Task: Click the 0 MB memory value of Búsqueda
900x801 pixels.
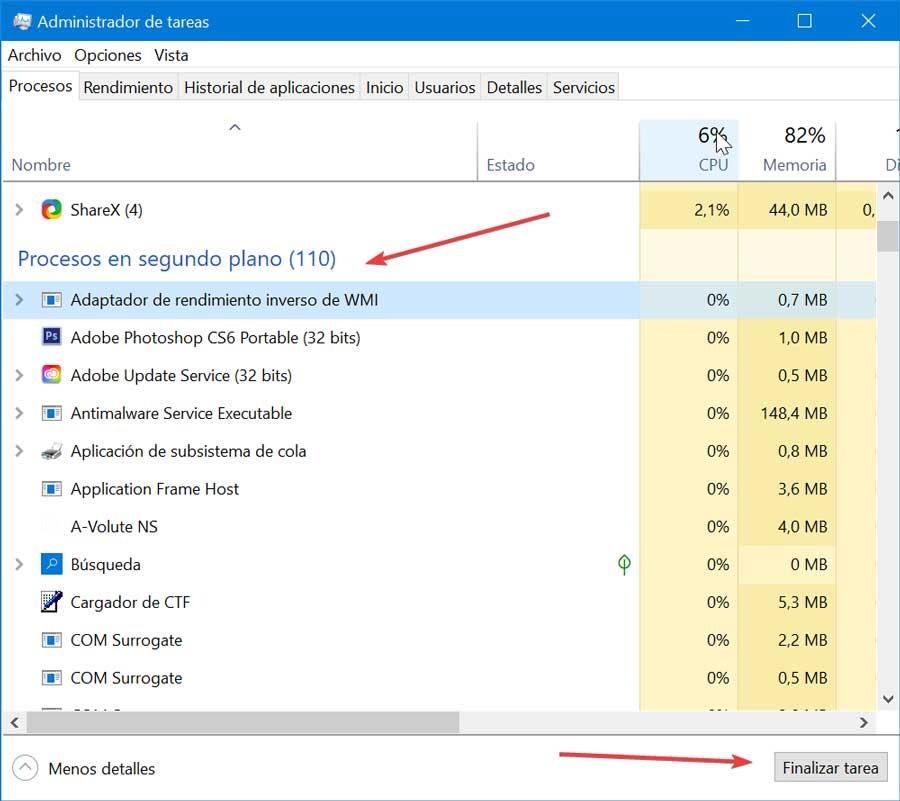Action: [809, 565]
